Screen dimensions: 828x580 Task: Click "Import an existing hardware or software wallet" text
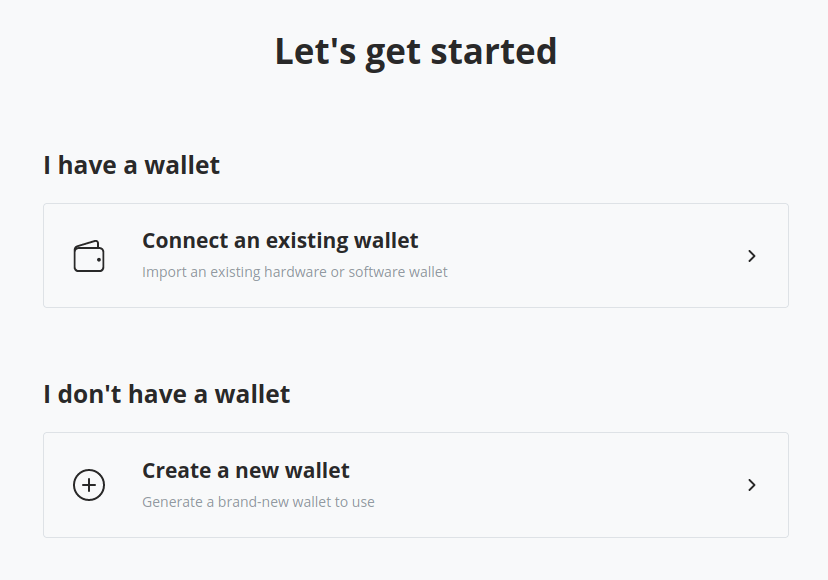(295, 272)
